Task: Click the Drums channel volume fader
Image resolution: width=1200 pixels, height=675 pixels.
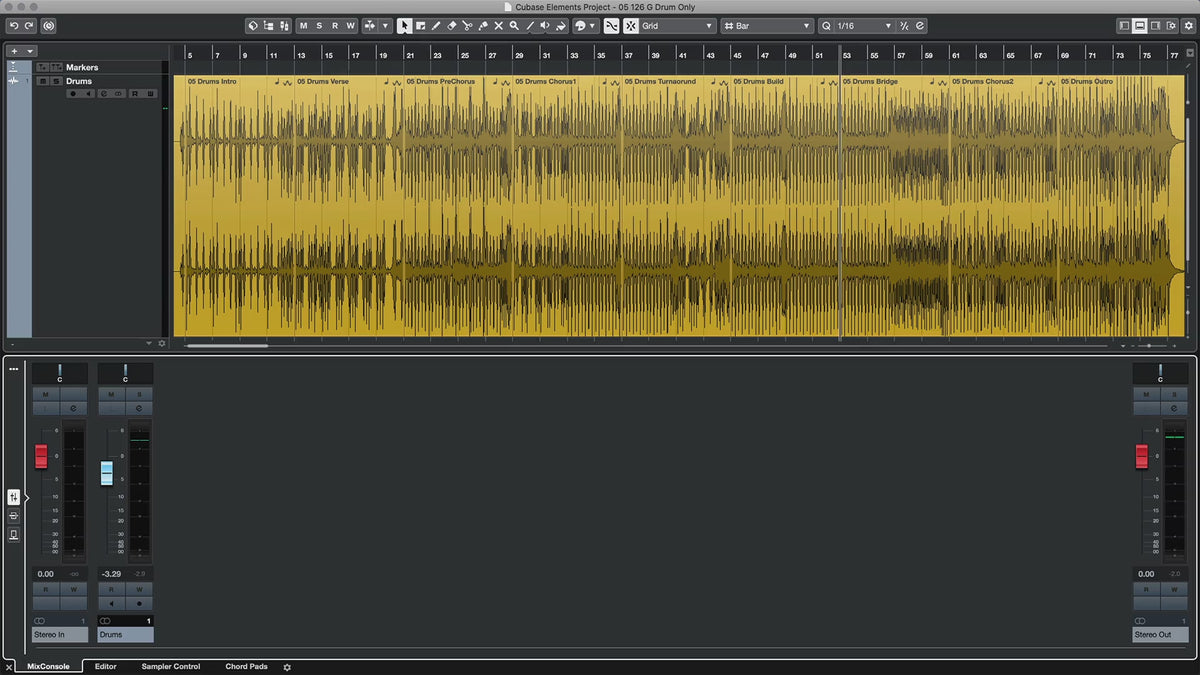Action: 107,473
